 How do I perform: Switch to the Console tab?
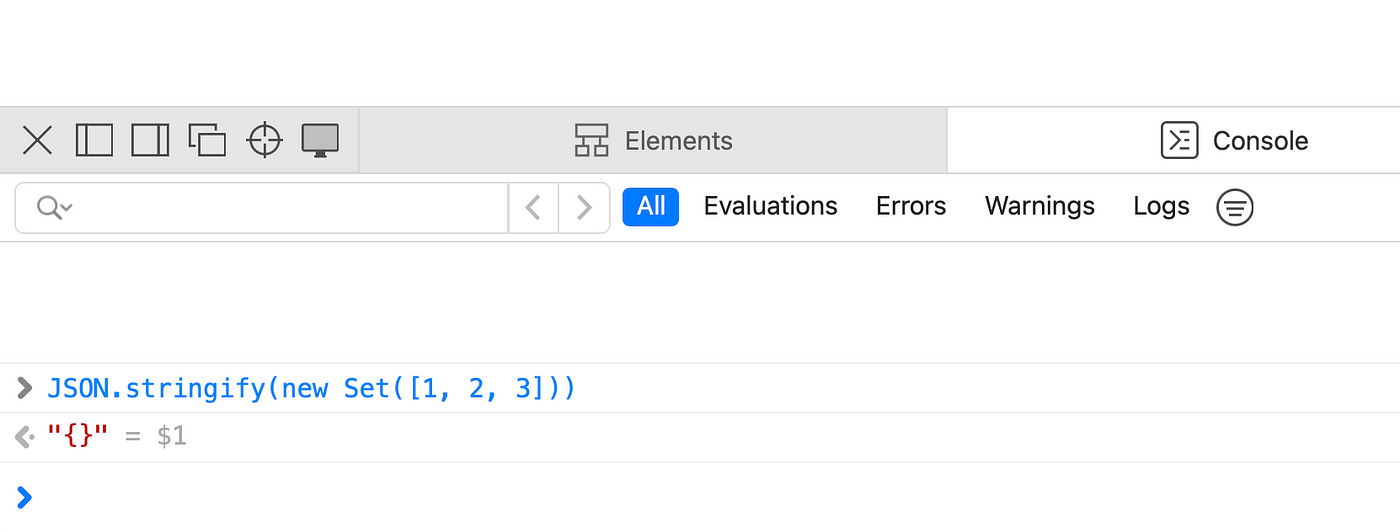tap(1234, 141)
